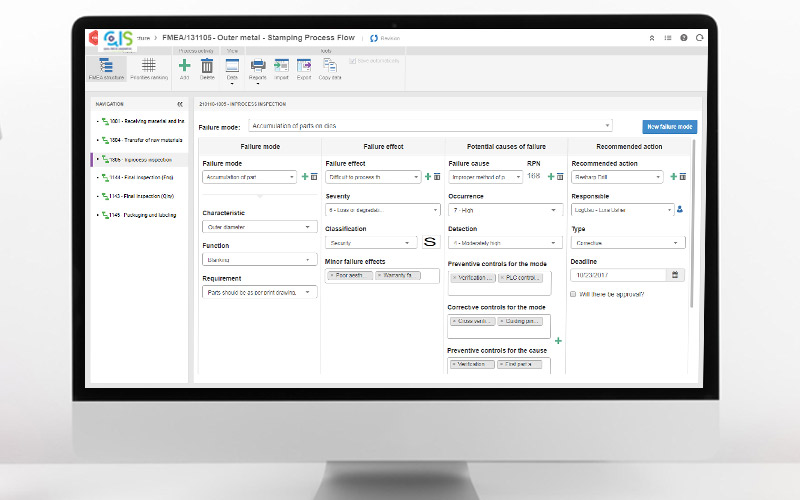Screen dimensions: 800x500
Task: Toggle the Save automatically checkbox
Action: pyautogui.click(x=351, y=61)
